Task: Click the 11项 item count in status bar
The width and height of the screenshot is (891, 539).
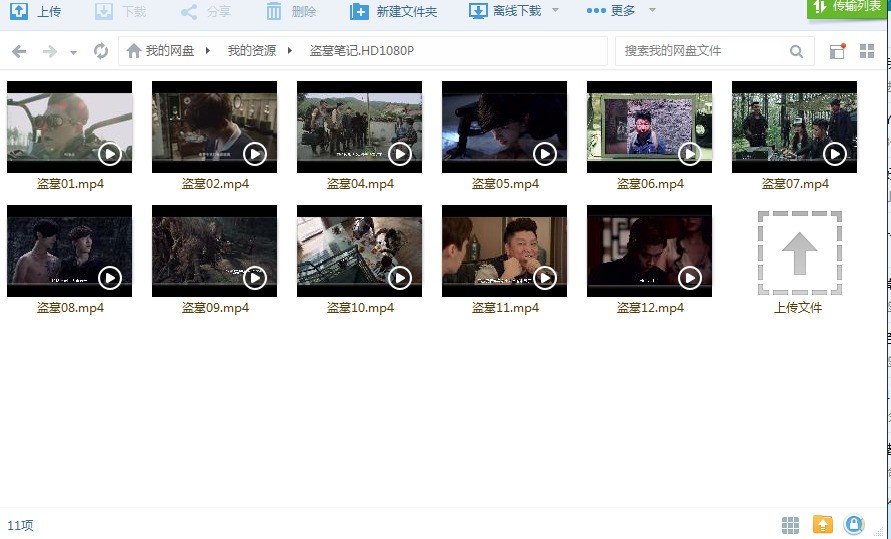Action: click(x=20, y=525)
